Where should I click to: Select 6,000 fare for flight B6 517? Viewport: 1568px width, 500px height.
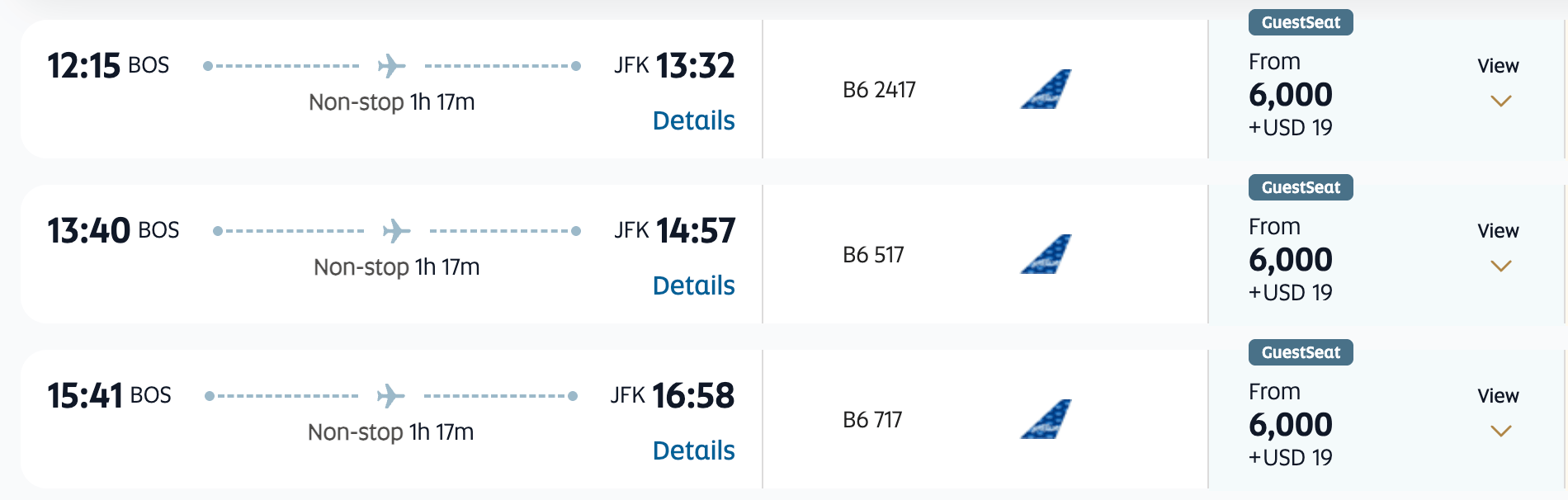tap(1290, 260)
